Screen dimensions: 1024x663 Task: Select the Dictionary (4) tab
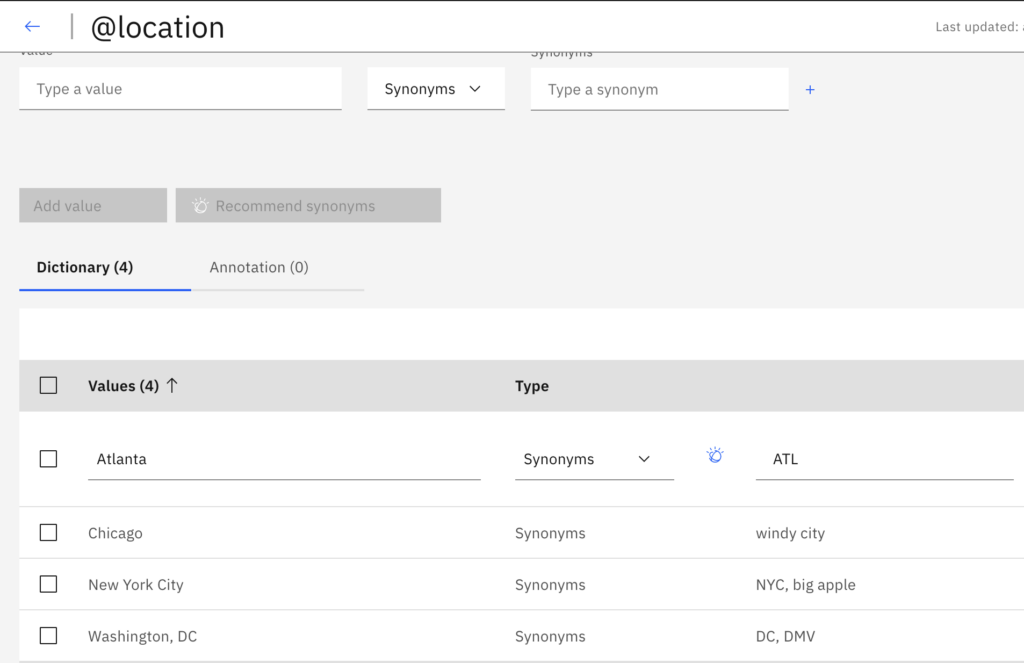(x=85, y=267)
